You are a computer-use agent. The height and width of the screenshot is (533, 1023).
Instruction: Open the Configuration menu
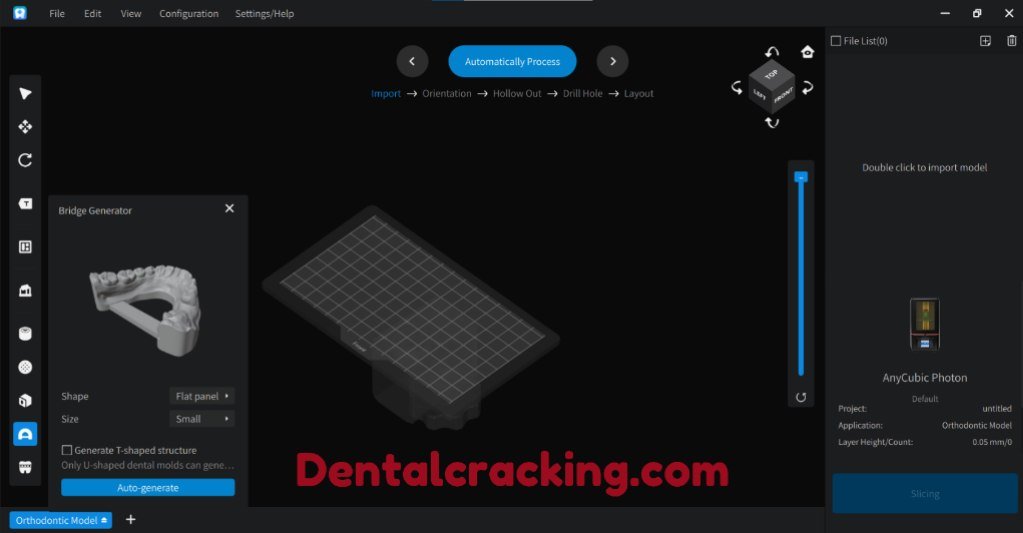click(189, 14)
